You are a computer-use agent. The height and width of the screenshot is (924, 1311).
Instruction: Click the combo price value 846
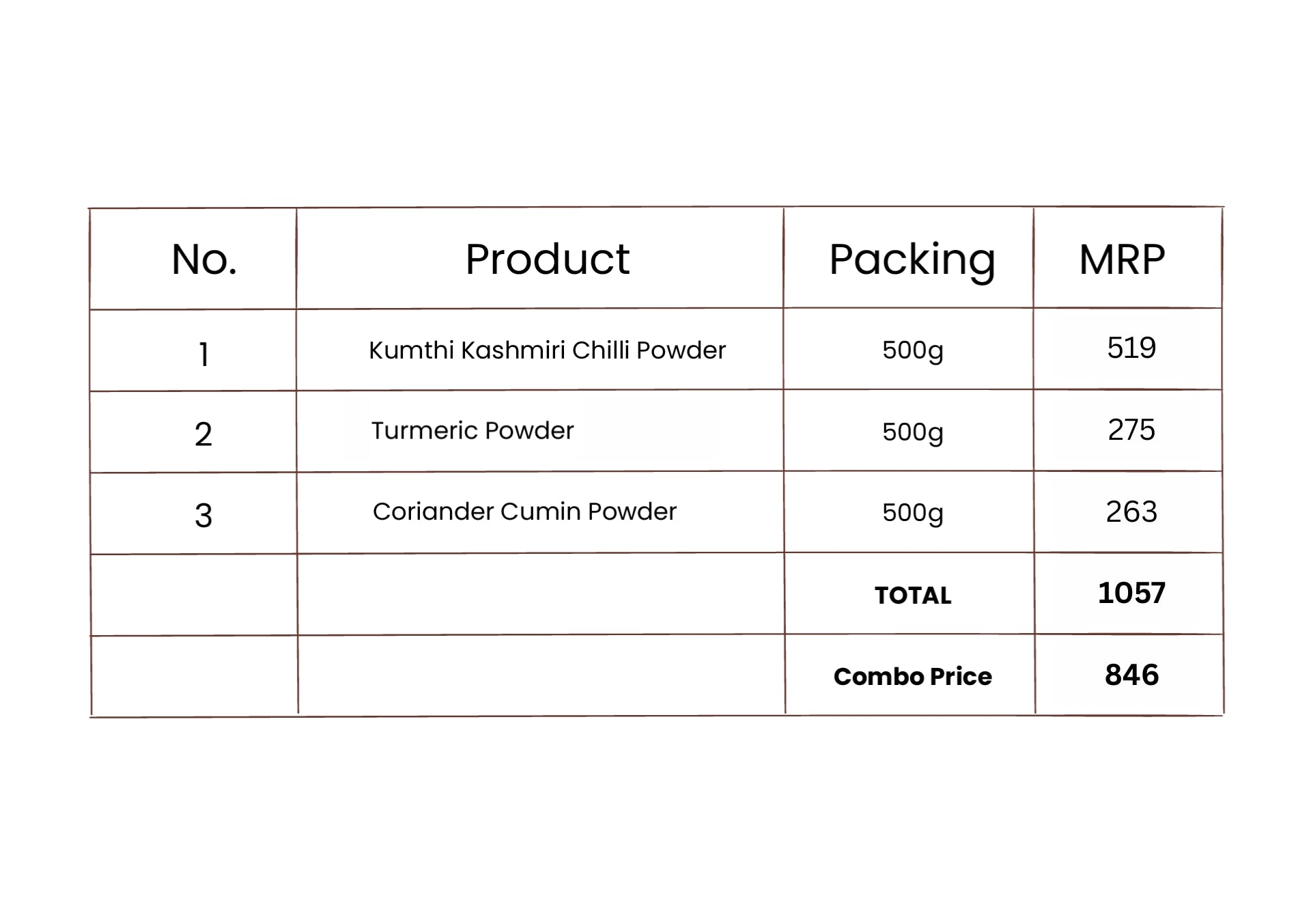tap(1131, 675)
